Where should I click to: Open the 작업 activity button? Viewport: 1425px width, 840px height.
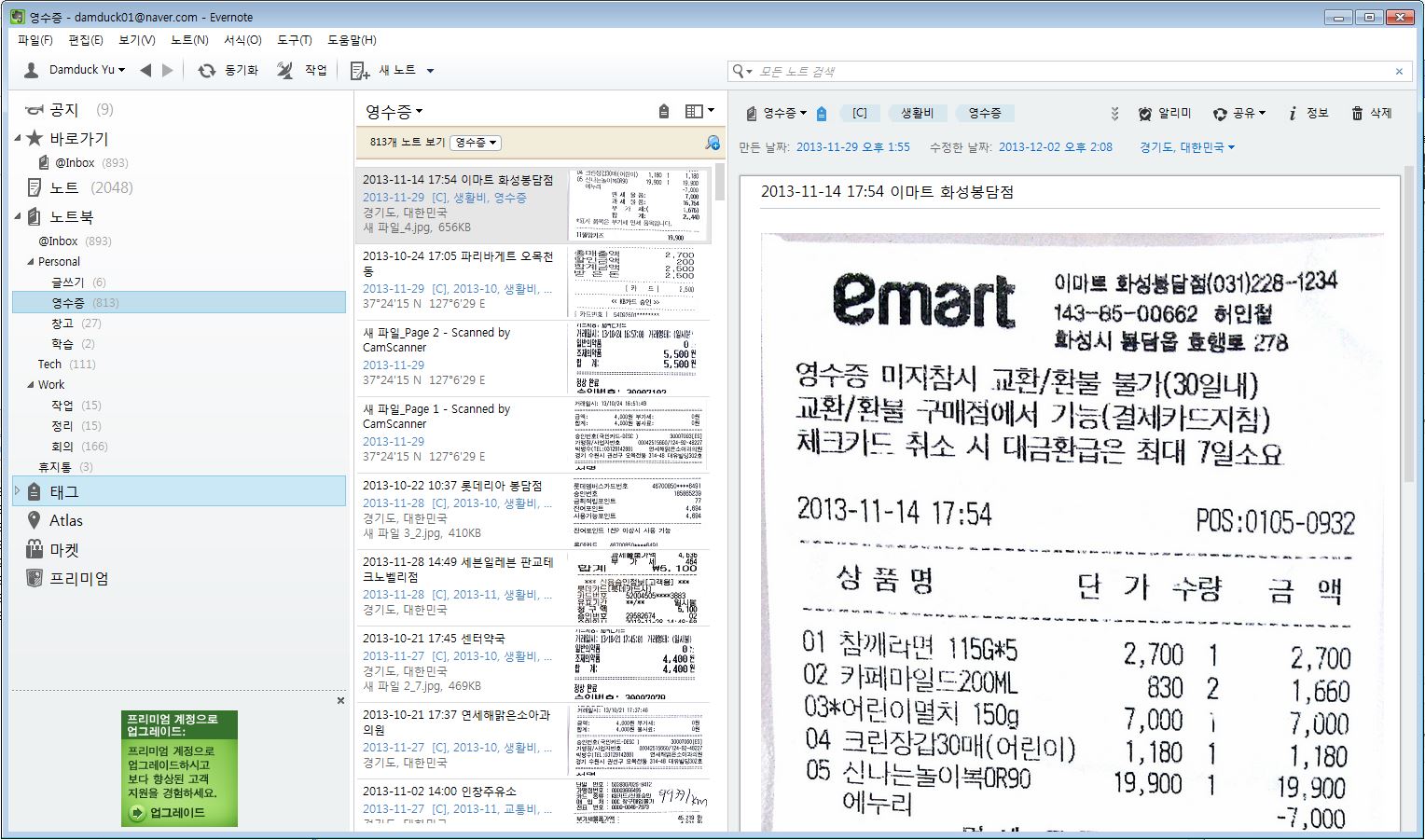click(302, 70)
